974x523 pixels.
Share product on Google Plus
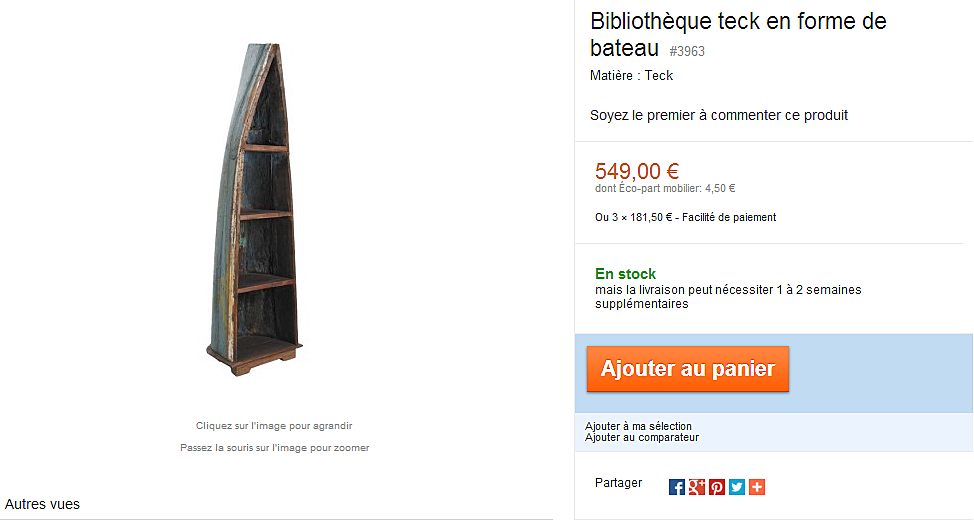pos(696,487)
